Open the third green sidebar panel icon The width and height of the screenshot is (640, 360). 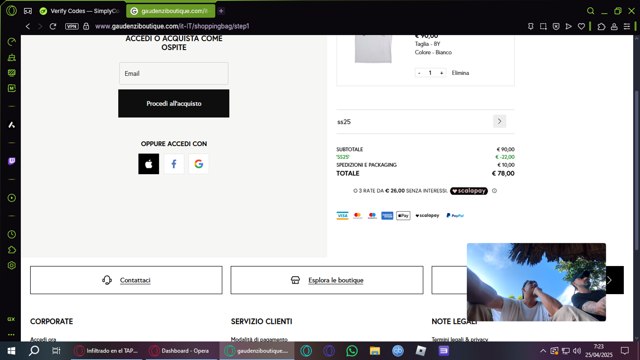tap(11, 73)
